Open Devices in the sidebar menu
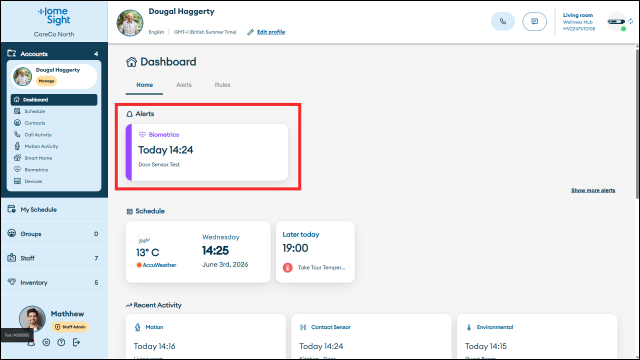This screenshot has height=360, width=640. click(x=54, y=181)
